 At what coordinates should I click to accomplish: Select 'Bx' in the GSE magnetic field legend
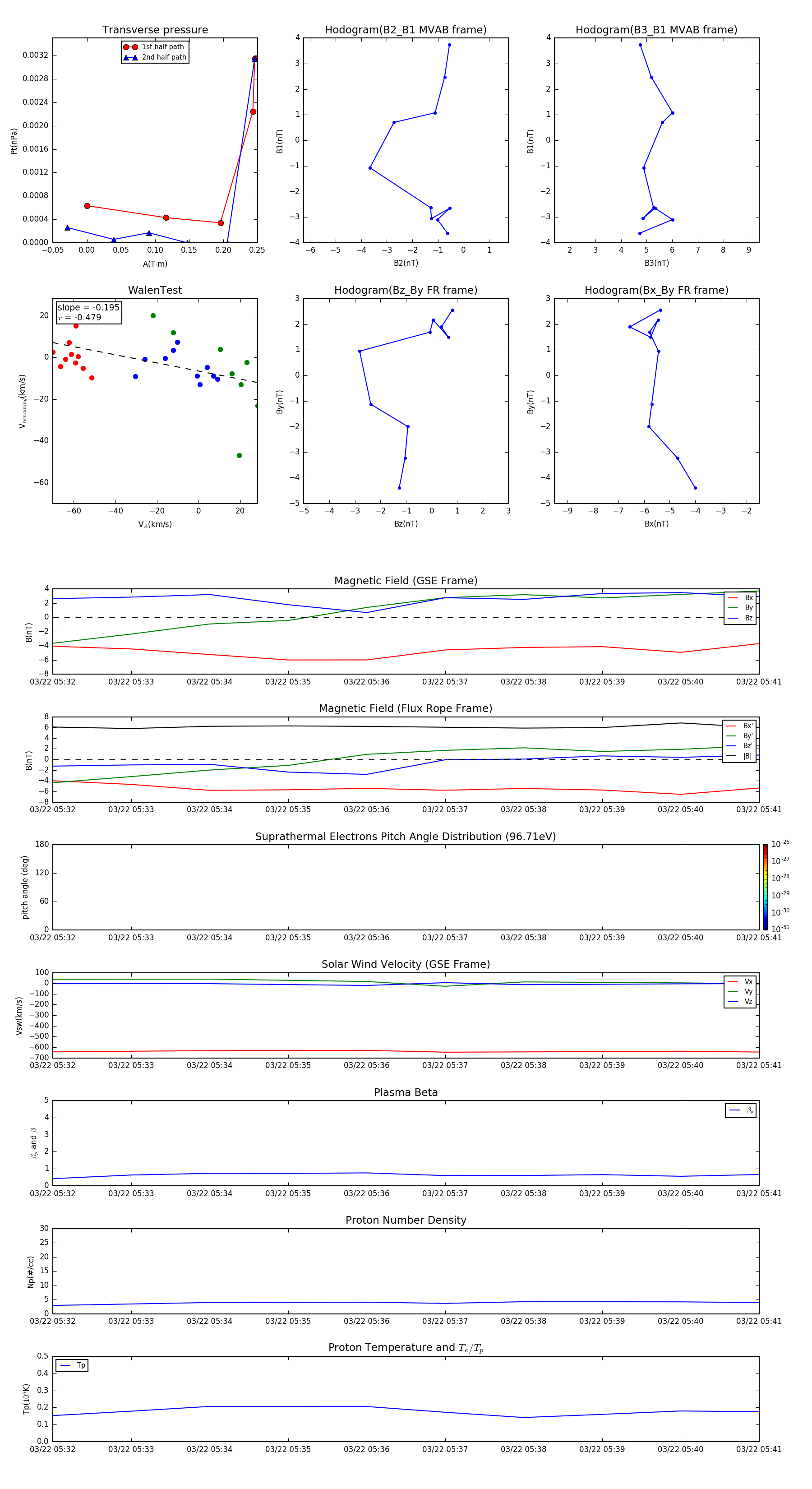point(740,598)
